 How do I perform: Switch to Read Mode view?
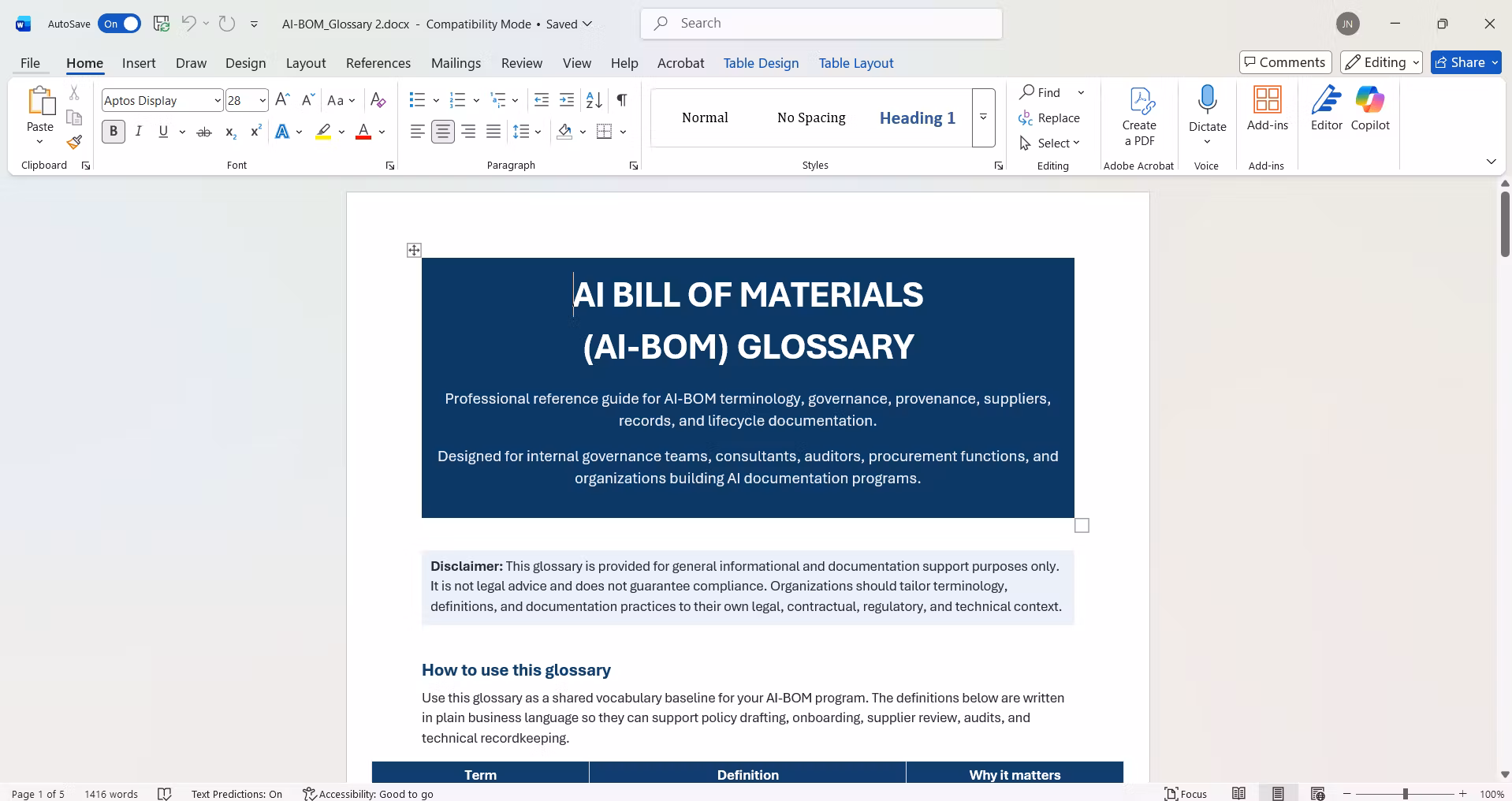click(x=1239, y=794)
